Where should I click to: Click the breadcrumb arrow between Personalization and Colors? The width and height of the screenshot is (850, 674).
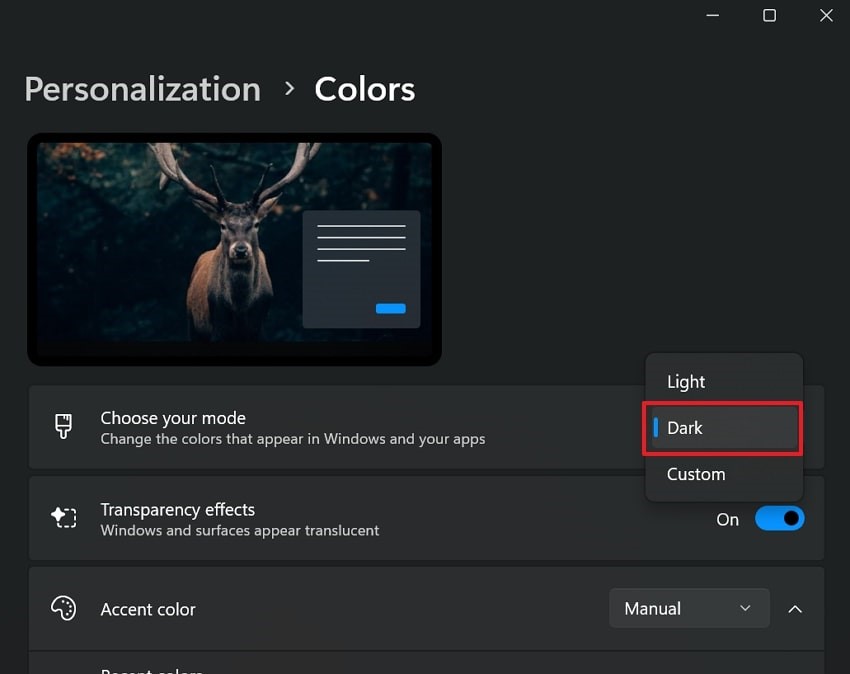pyautogui.click(x=288, y=89)
